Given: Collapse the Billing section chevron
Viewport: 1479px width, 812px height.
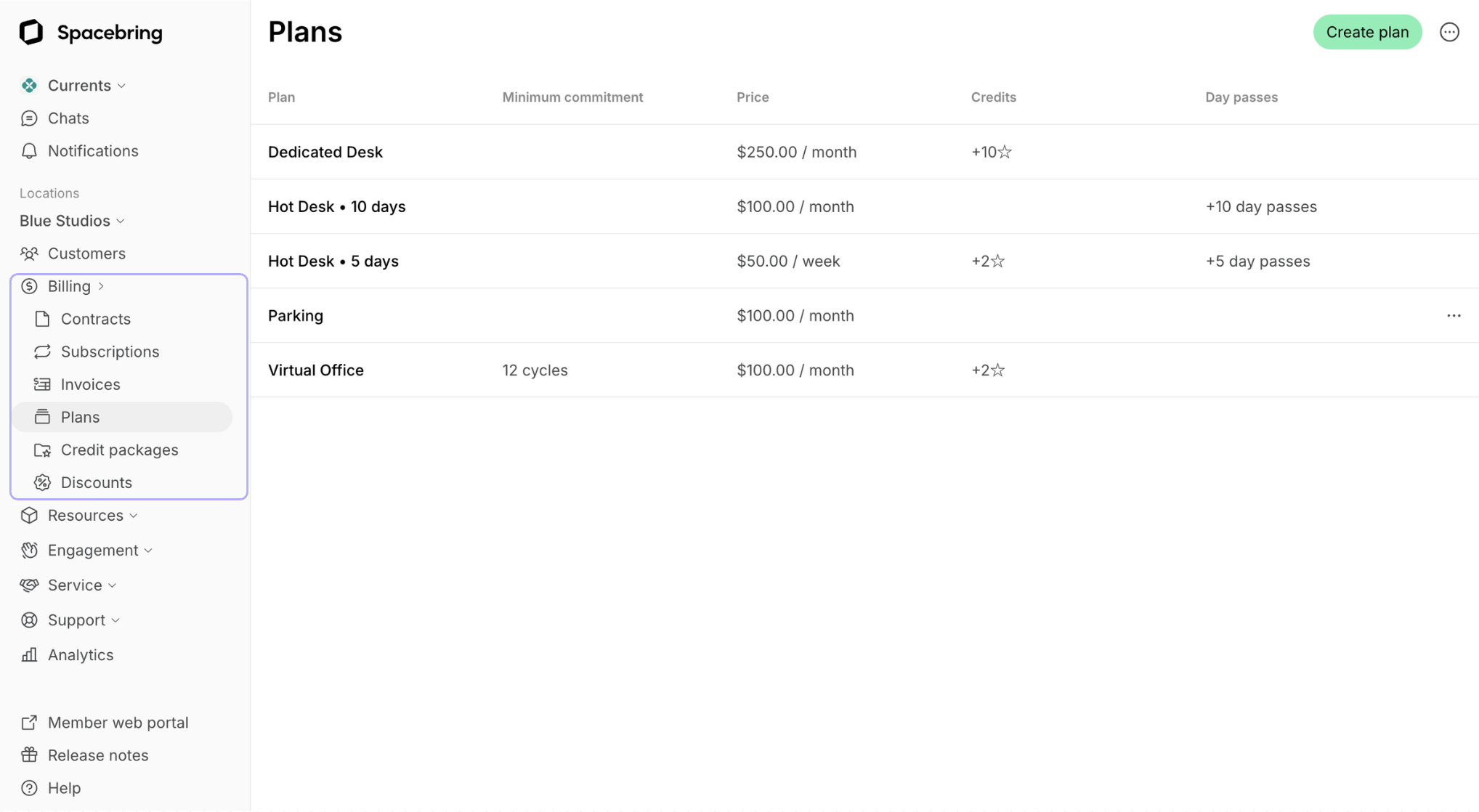Looking at the screenshot, I should (x=101, y=286).
